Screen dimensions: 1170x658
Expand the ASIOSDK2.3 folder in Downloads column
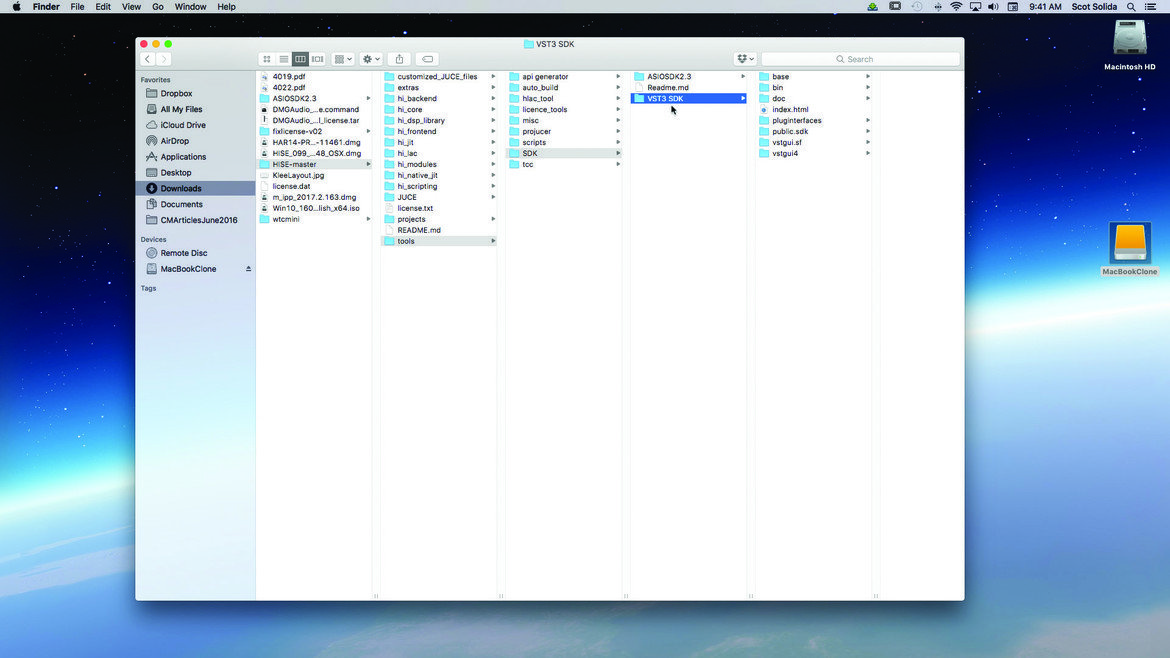369,98
